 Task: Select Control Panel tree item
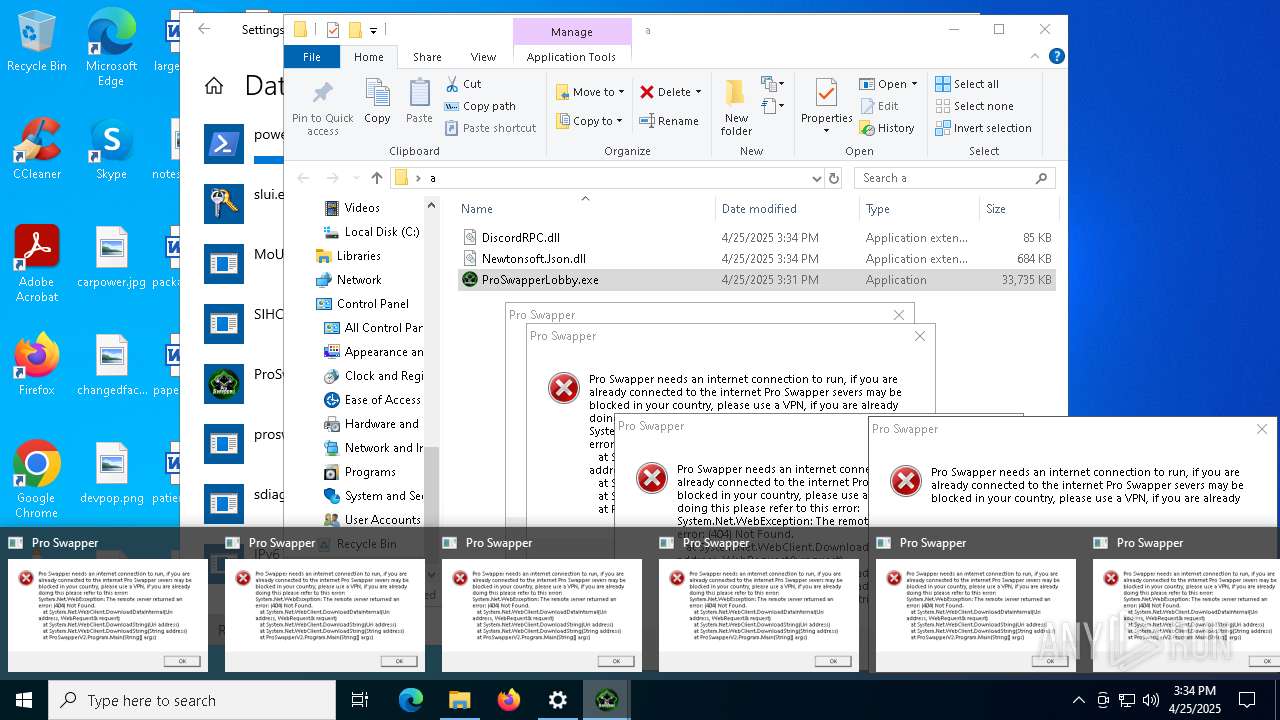362,304
